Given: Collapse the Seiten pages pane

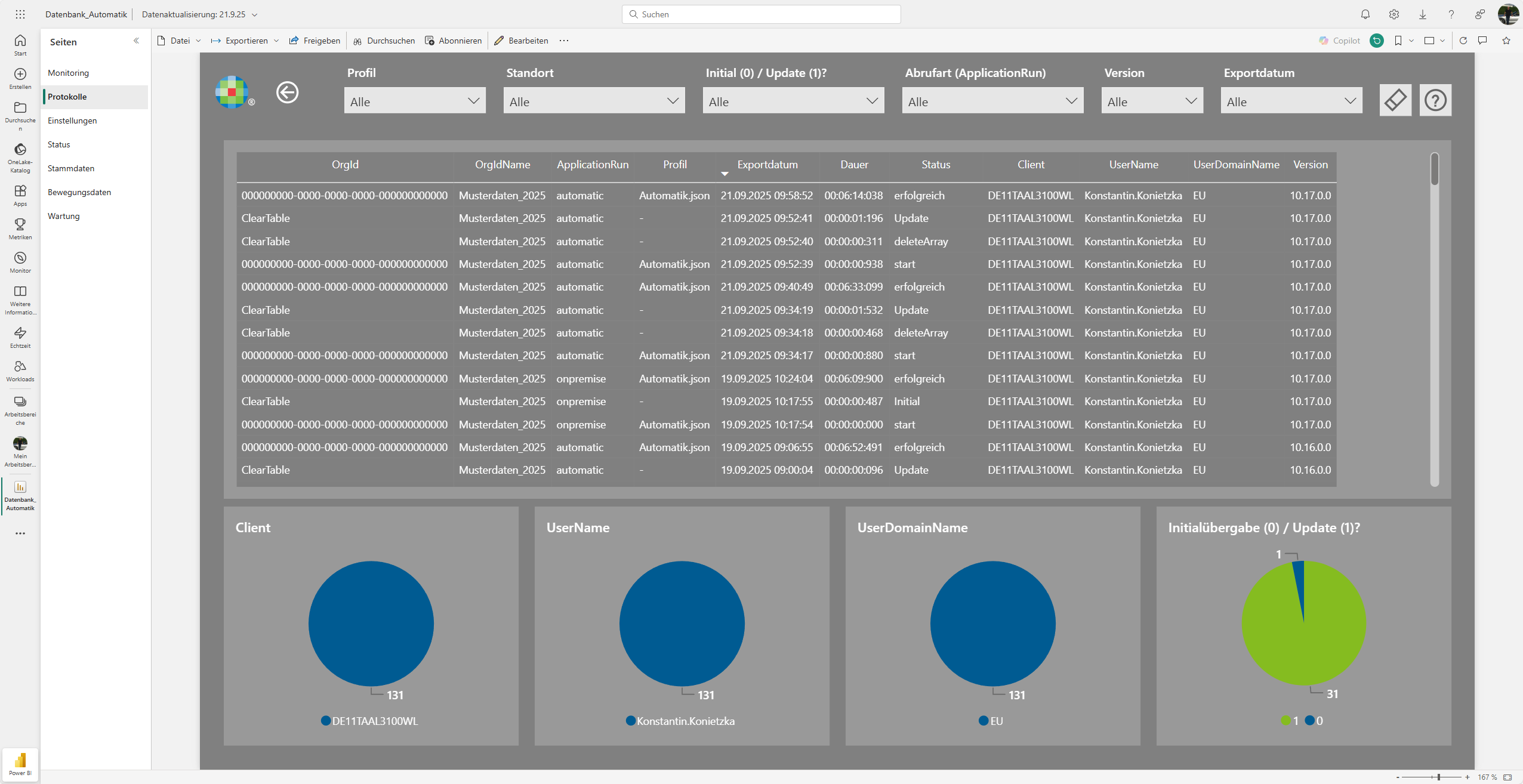Looking at the screenshot, I should point(136,41).
